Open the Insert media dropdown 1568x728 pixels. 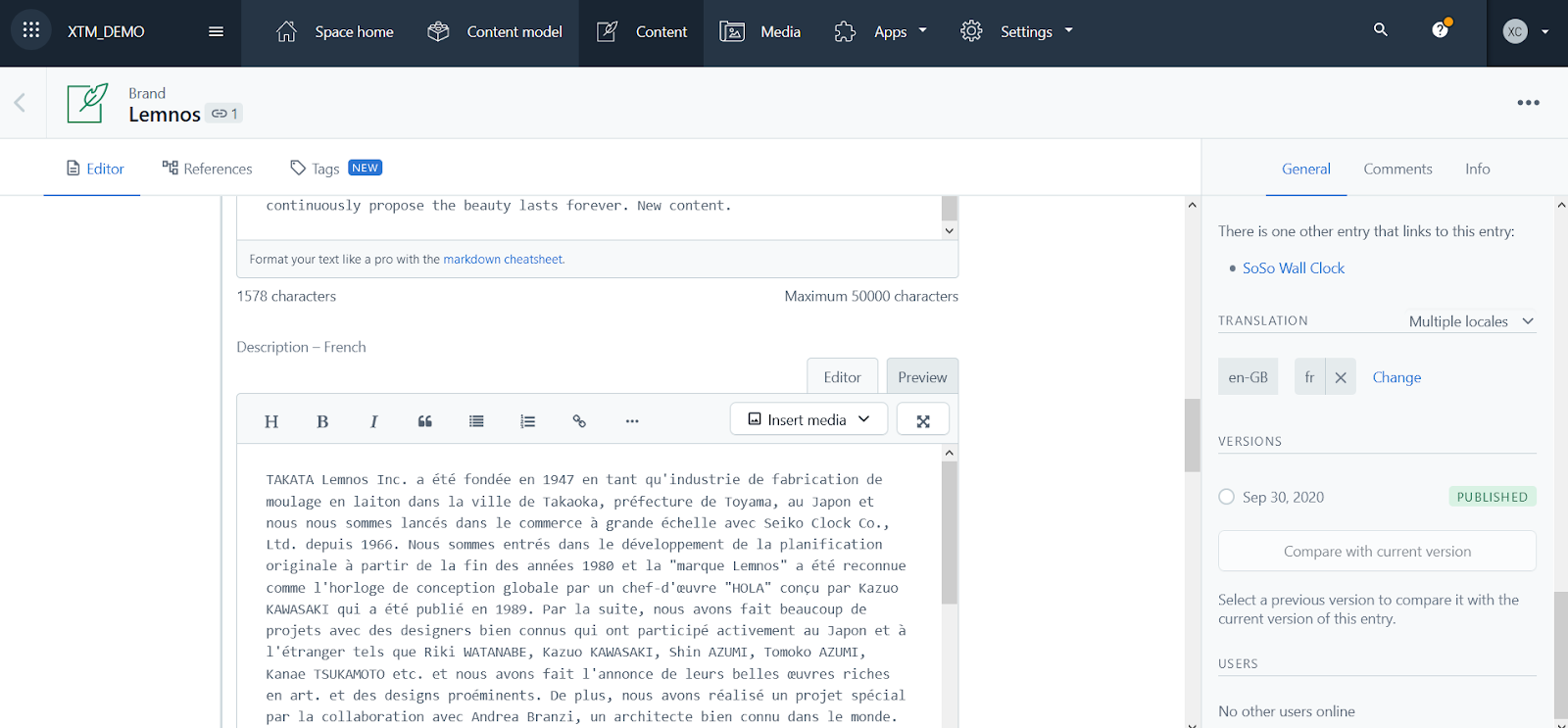coord(808,419)
